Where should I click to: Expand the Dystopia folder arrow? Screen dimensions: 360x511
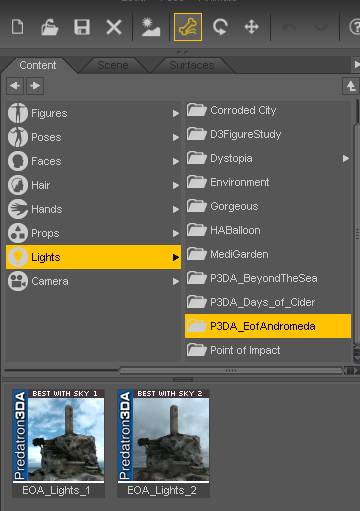click(346, 158)
